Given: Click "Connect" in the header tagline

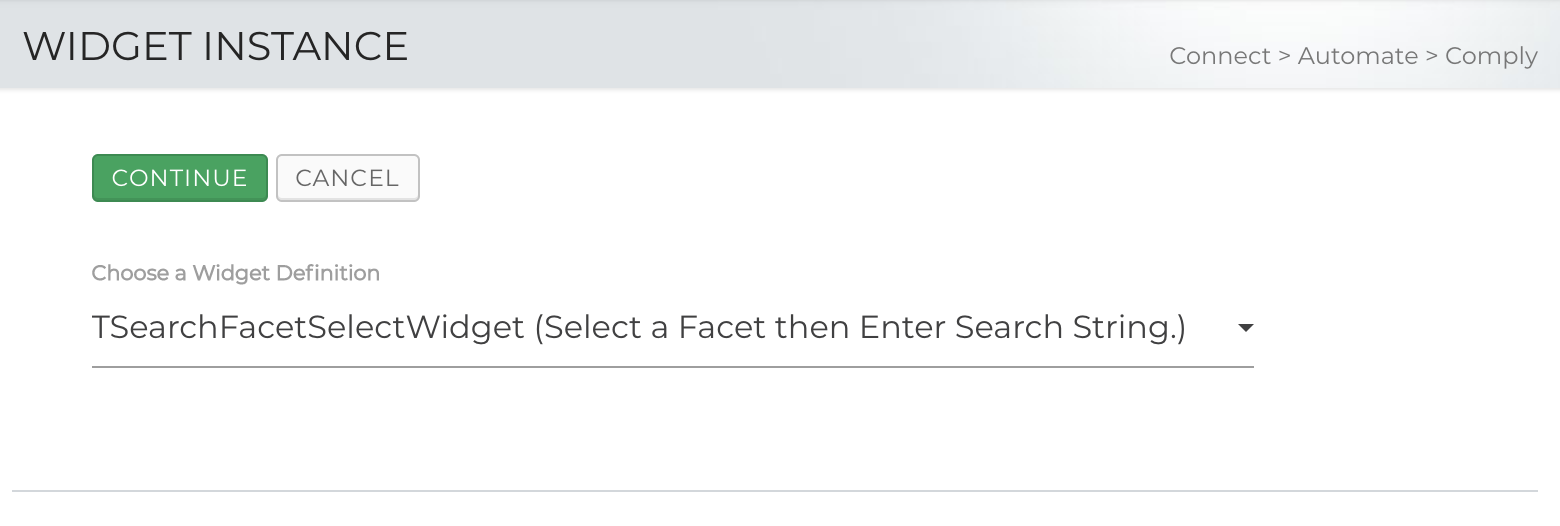Looking at the screenshot, I should 1220,56.
